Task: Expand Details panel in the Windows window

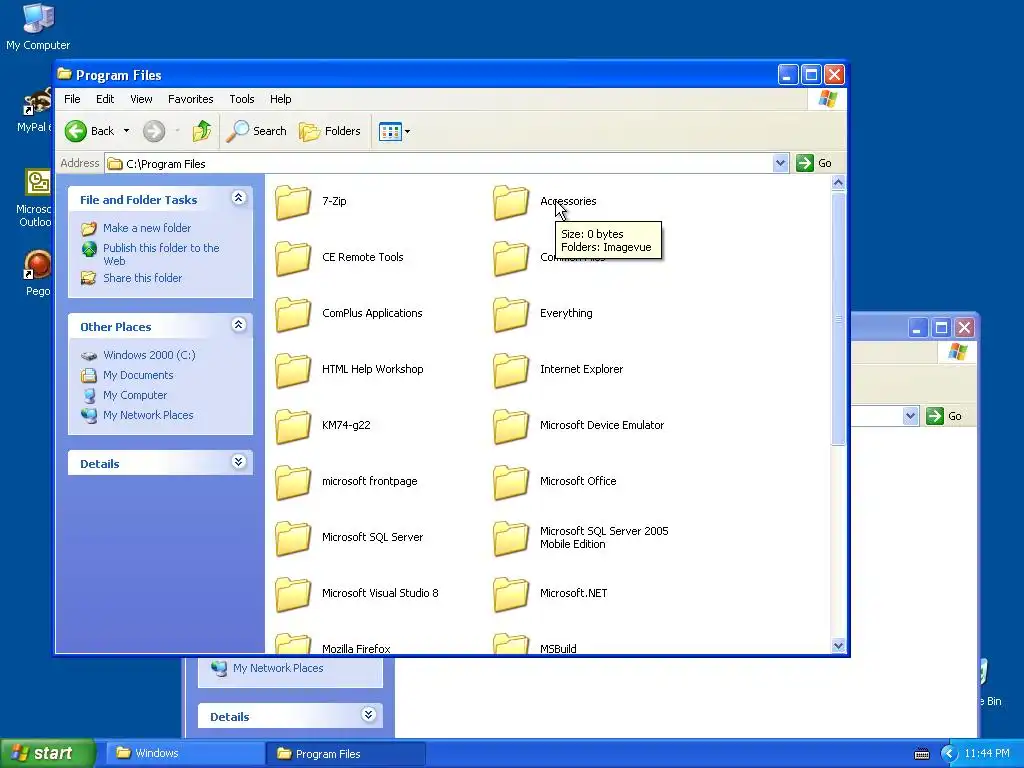Action: (368, 715)
